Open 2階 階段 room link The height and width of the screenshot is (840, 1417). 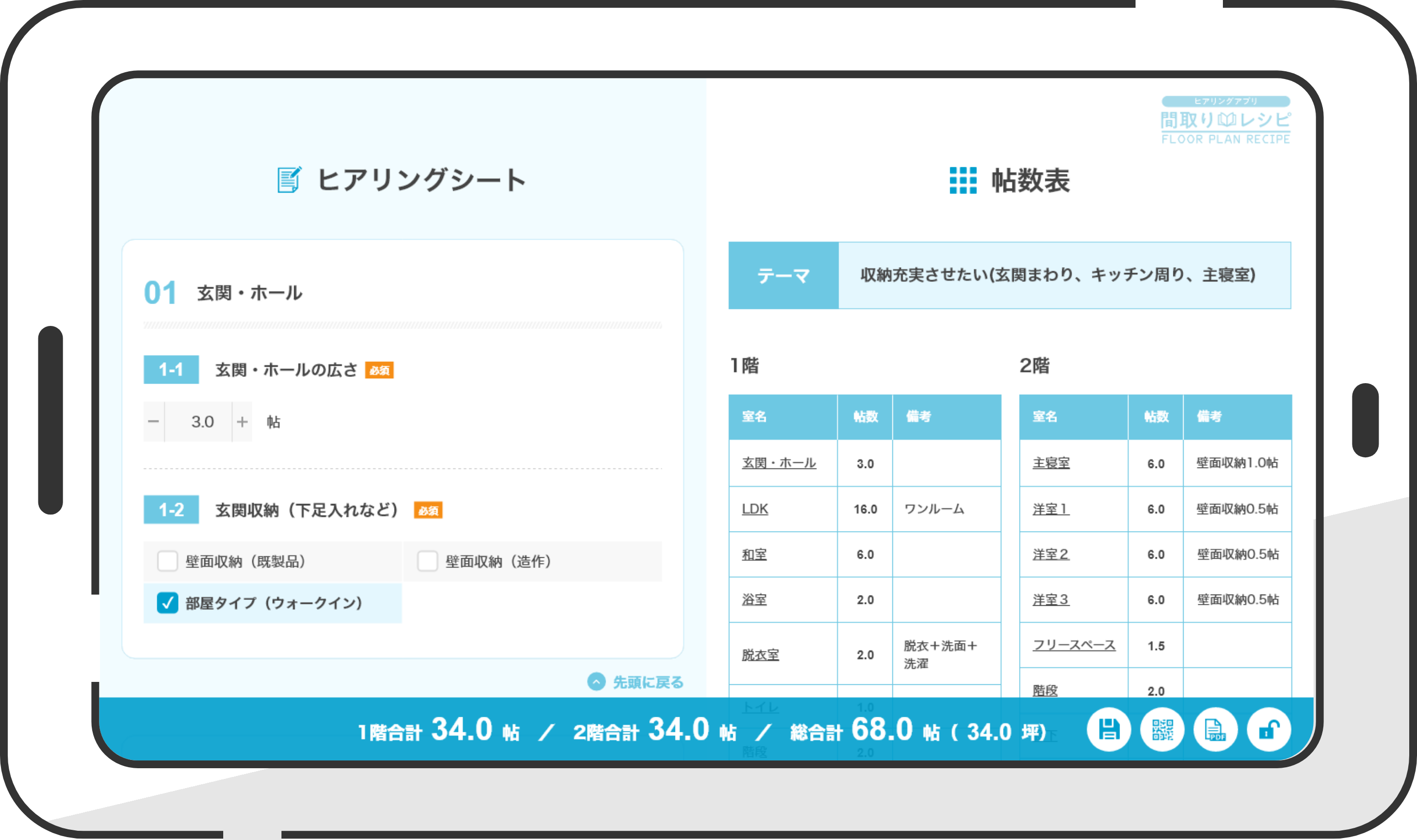tap(1045, 691)
